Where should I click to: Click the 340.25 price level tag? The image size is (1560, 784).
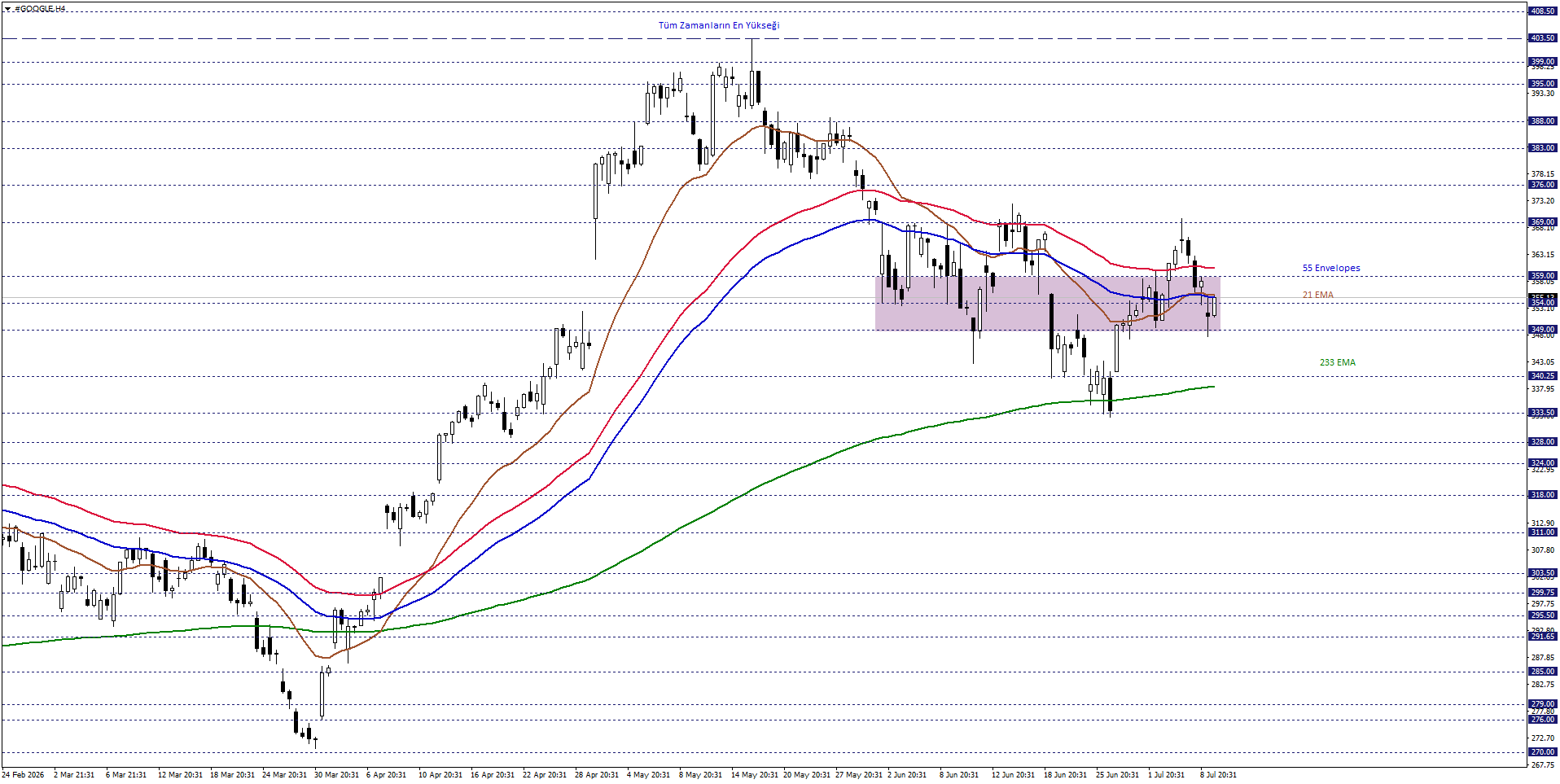1543,376
